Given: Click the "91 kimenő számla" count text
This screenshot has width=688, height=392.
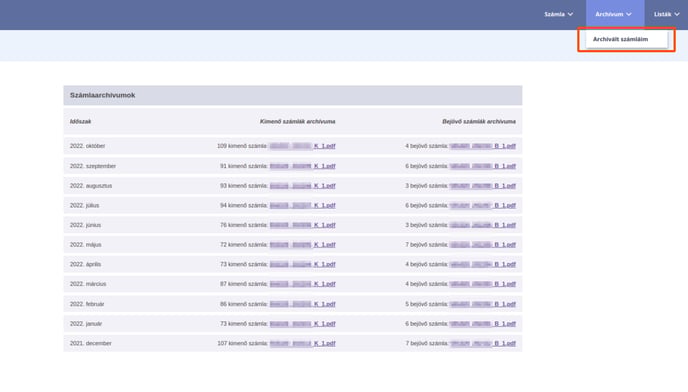Looking at the screenshot, I should [244, 166].
